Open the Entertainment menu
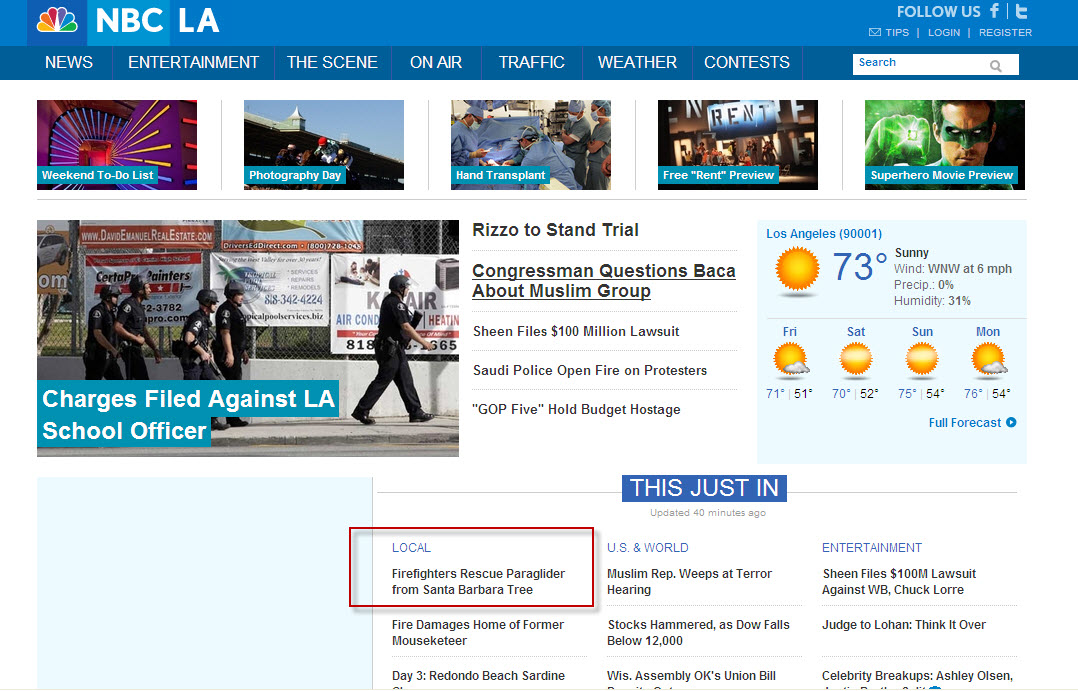Image resolution: width=1078 pixels, height=691 pixels. click(193, 62)
